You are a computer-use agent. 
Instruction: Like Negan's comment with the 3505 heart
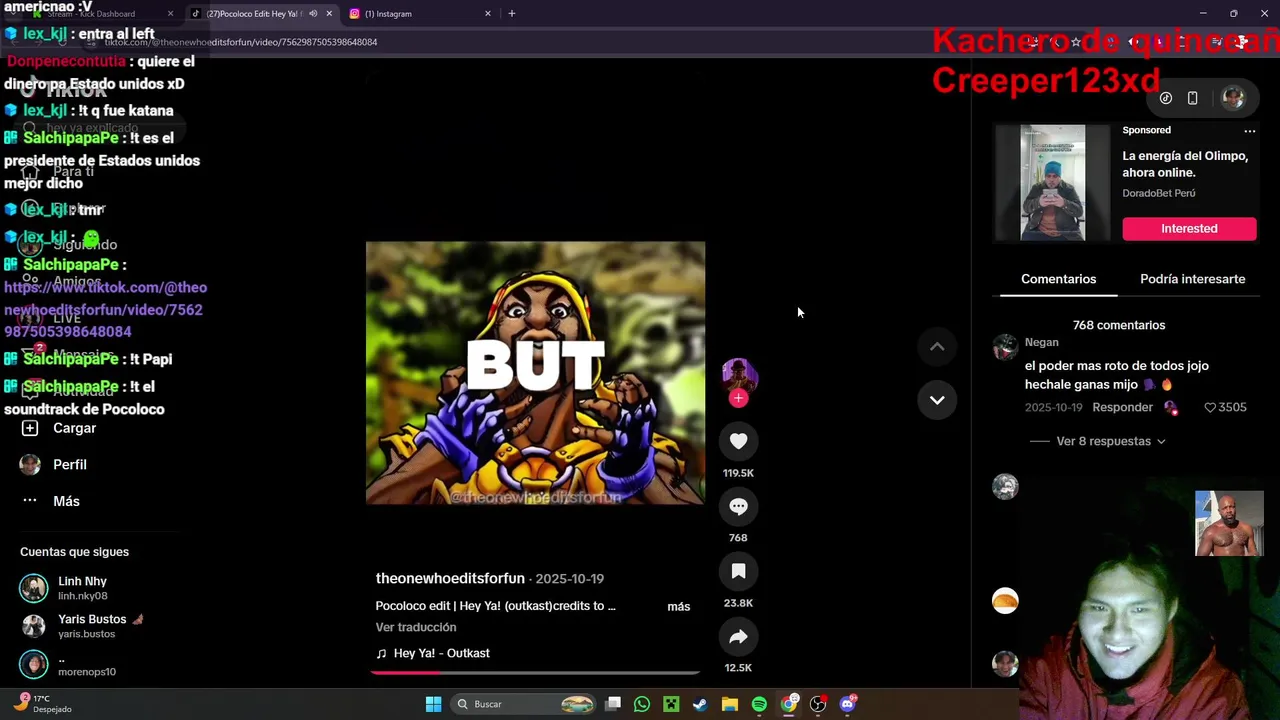pyautogui.click(x=1209, y=407)
